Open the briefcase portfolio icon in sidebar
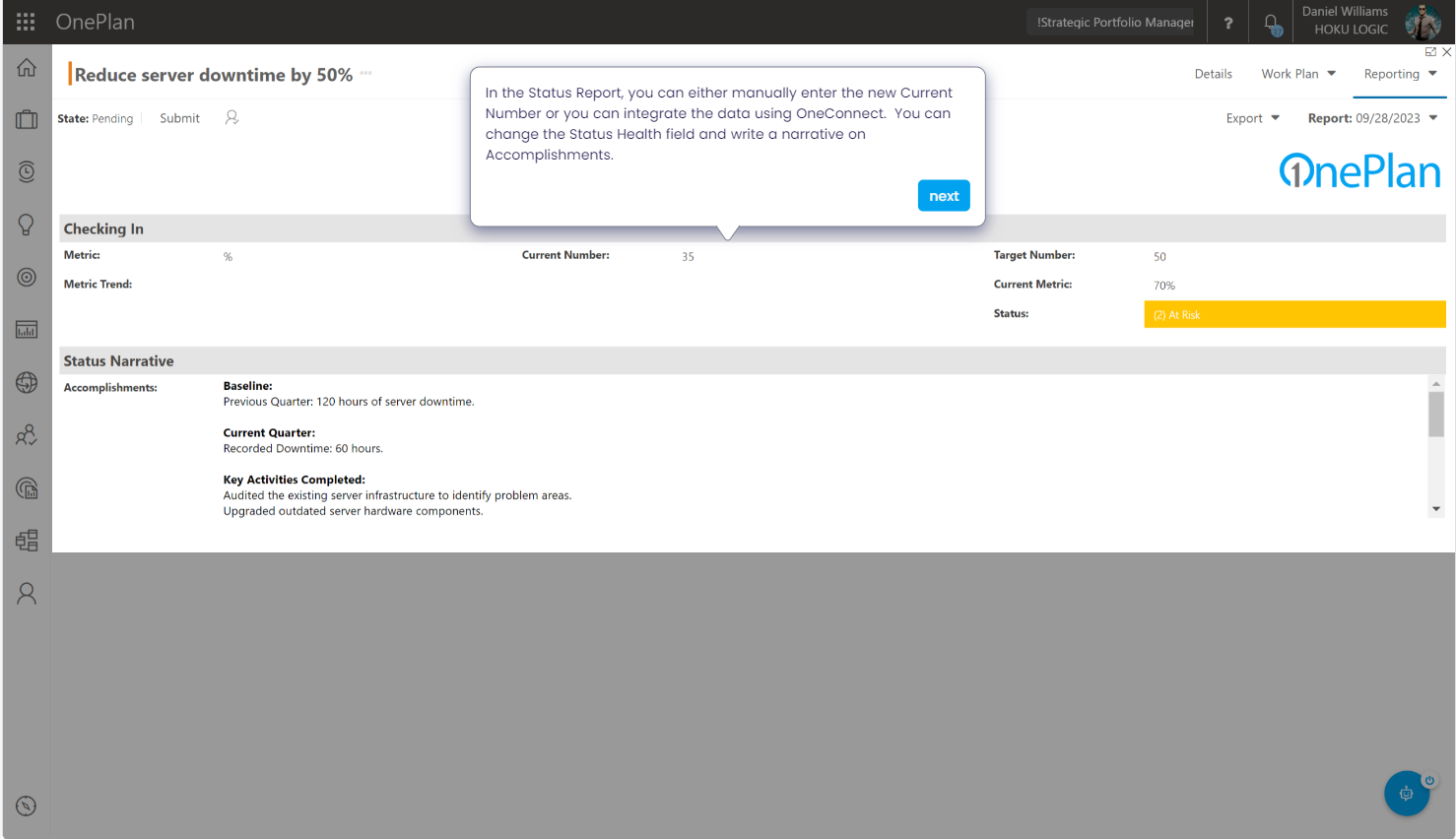The image size is (1456, 839). tap(27, 120)
